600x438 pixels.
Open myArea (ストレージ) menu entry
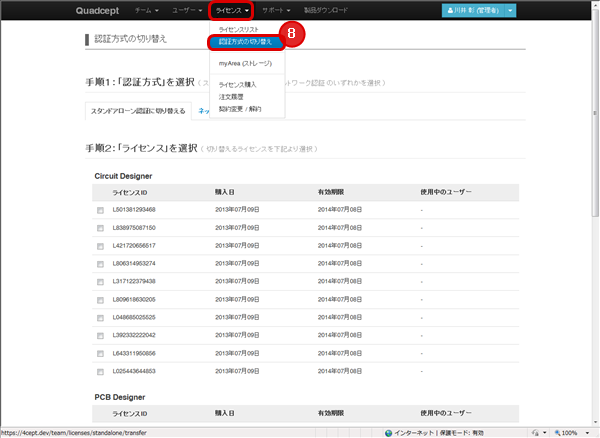(x=245, y=63)
